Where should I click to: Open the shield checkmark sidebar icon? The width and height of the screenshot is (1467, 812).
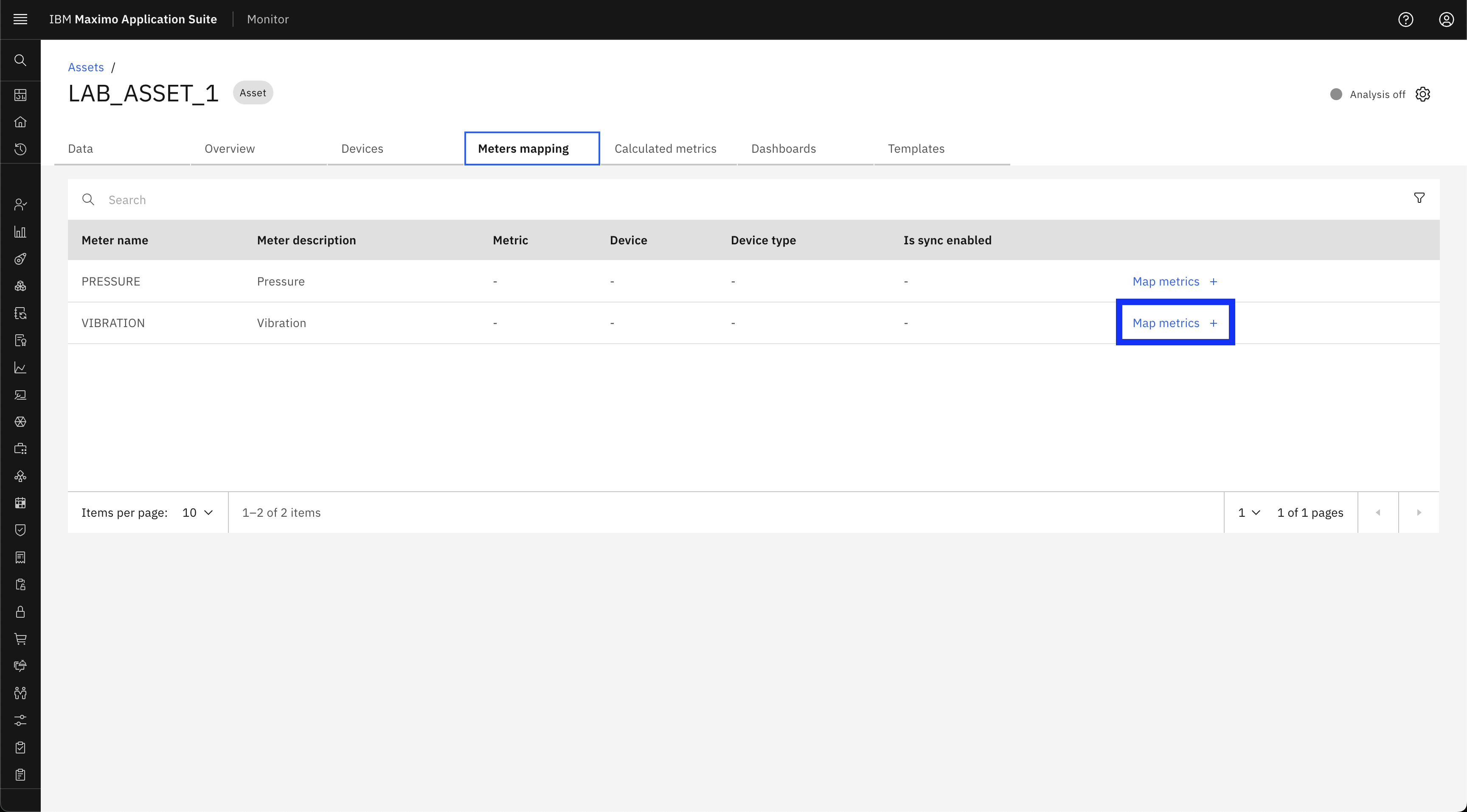coord(20,530)
